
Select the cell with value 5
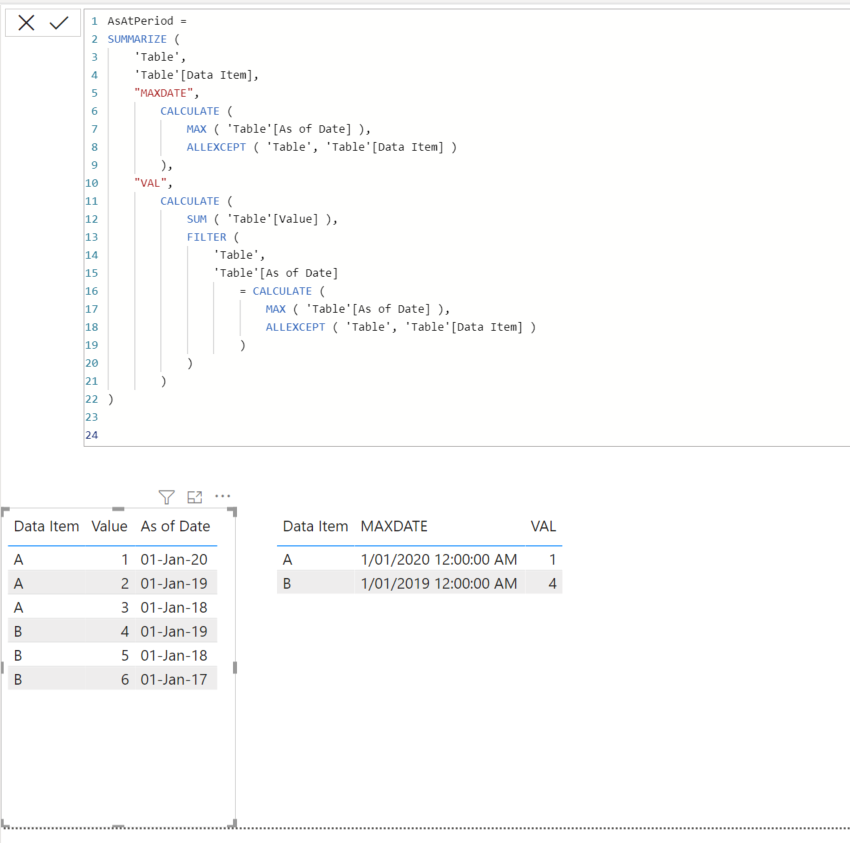(125, 655)
